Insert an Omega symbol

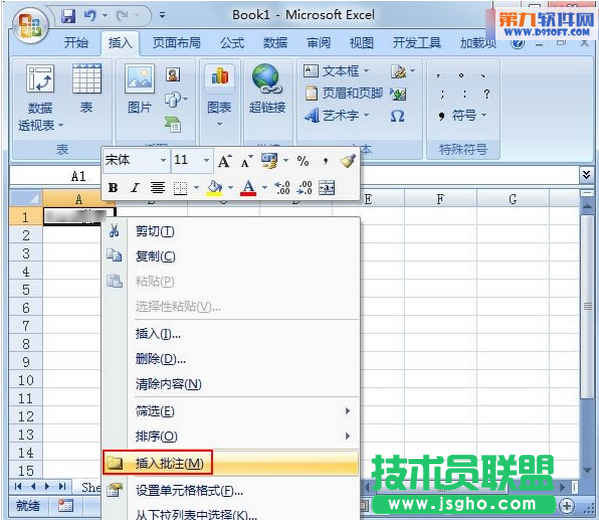coord(397,116)
